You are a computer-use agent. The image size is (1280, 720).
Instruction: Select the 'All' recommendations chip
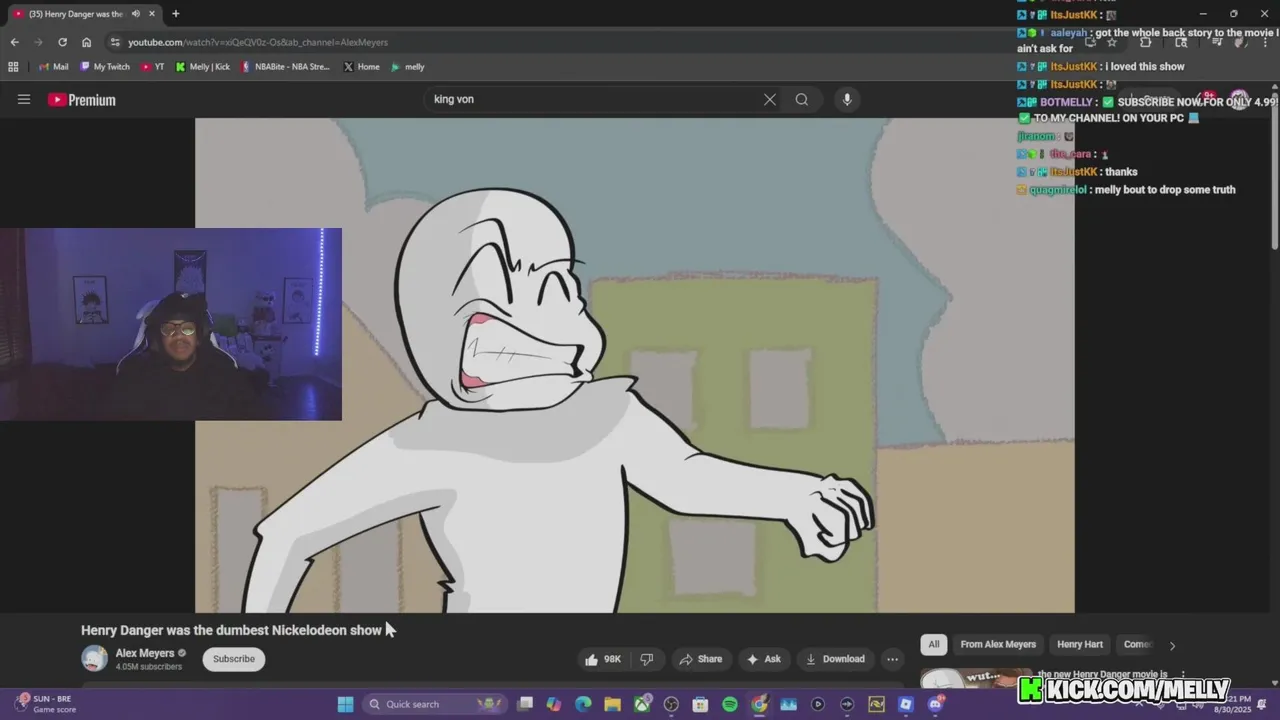coord(934,644)
